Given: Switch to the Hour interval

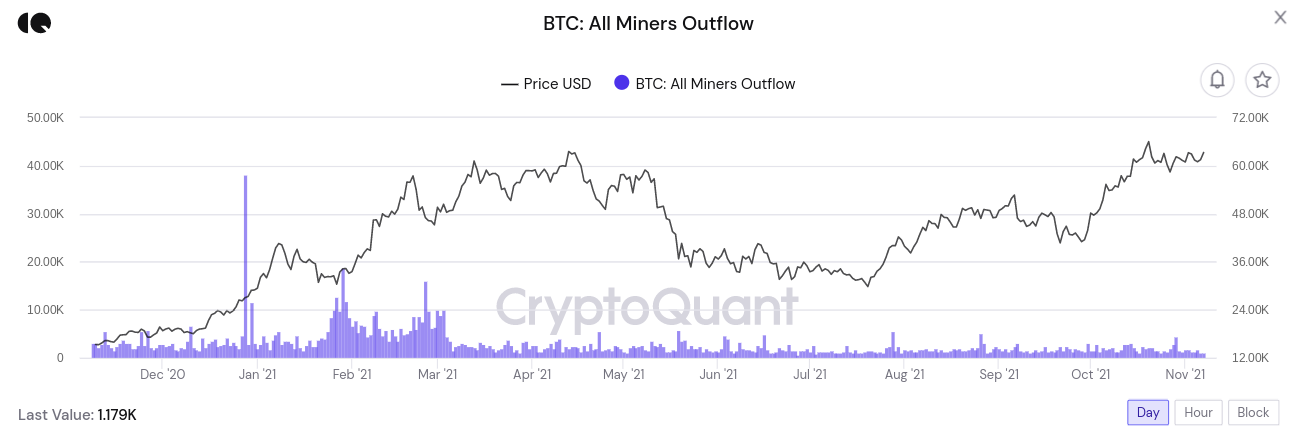Looking at the screenshot, I should point(1198,412).
